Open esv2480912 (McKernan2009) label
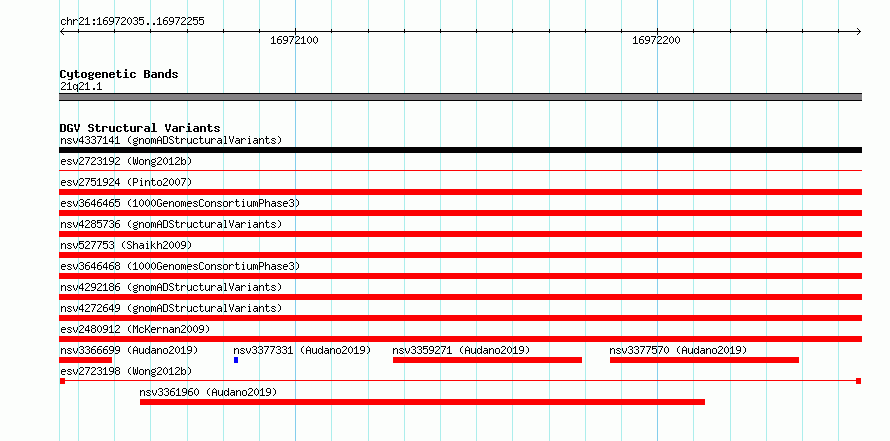 135,329
